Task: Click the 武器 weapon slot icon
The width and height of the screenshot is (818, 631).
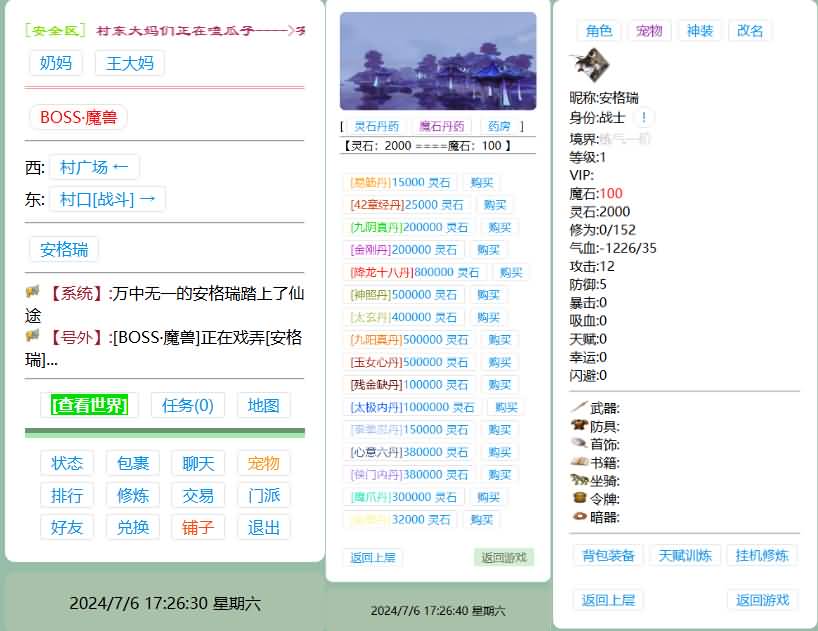Action: tap(579, 408)
